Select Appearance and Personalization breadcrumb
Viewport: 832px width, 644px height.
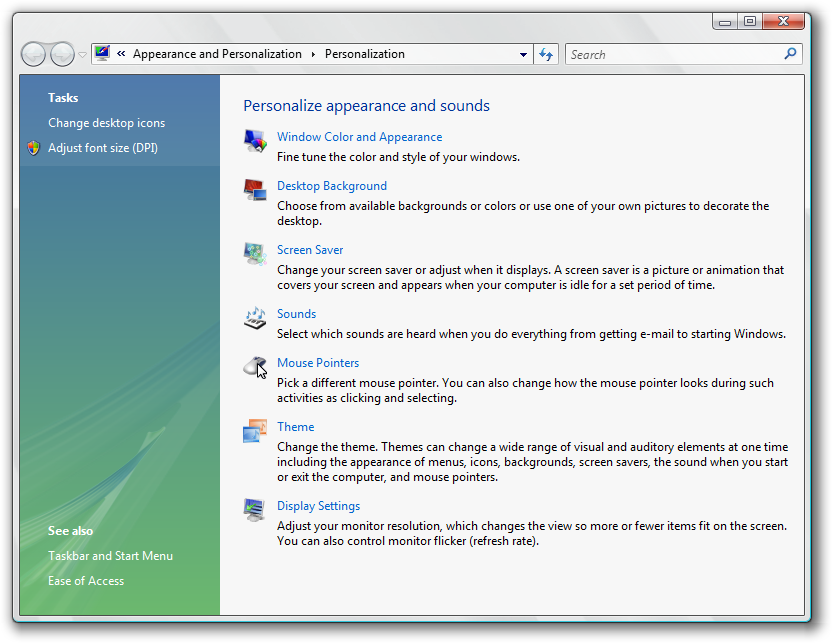pyautogui.click(x=217, y=54)
